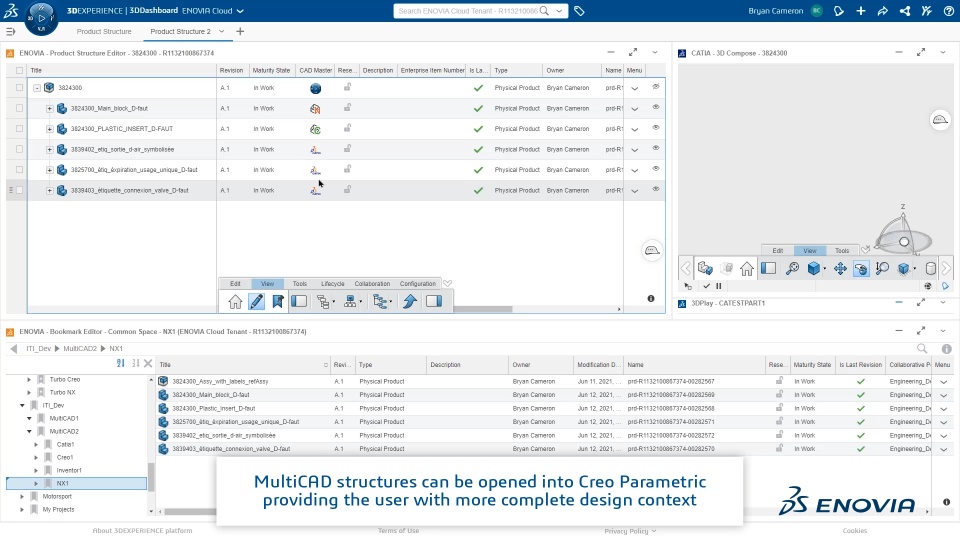960x540 pixels.
Task: Click MultiCAD2 in the bookmark breadcrumb
Action: 80,348
